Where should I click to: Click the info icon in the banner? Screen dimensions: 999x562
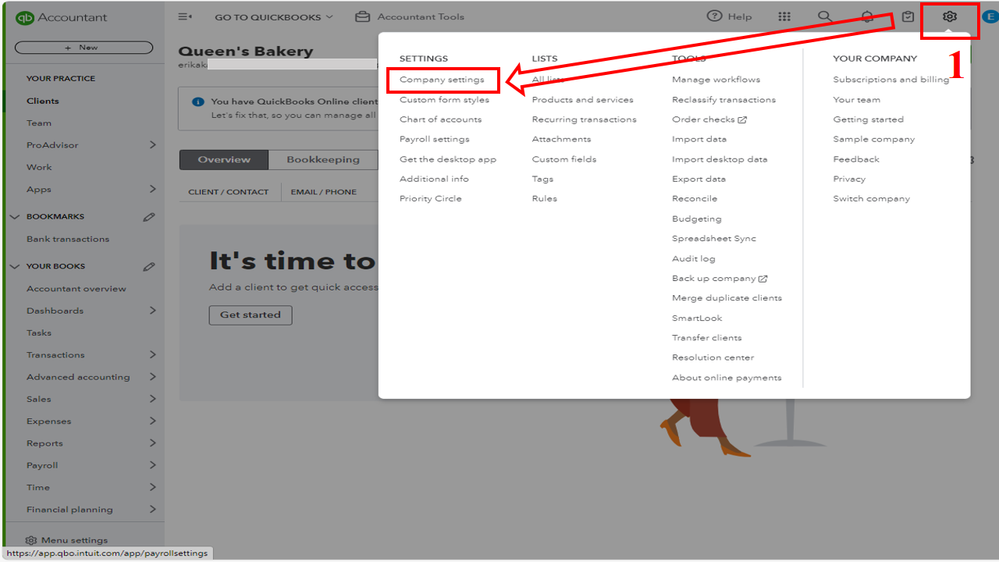[x=198, y=102]
